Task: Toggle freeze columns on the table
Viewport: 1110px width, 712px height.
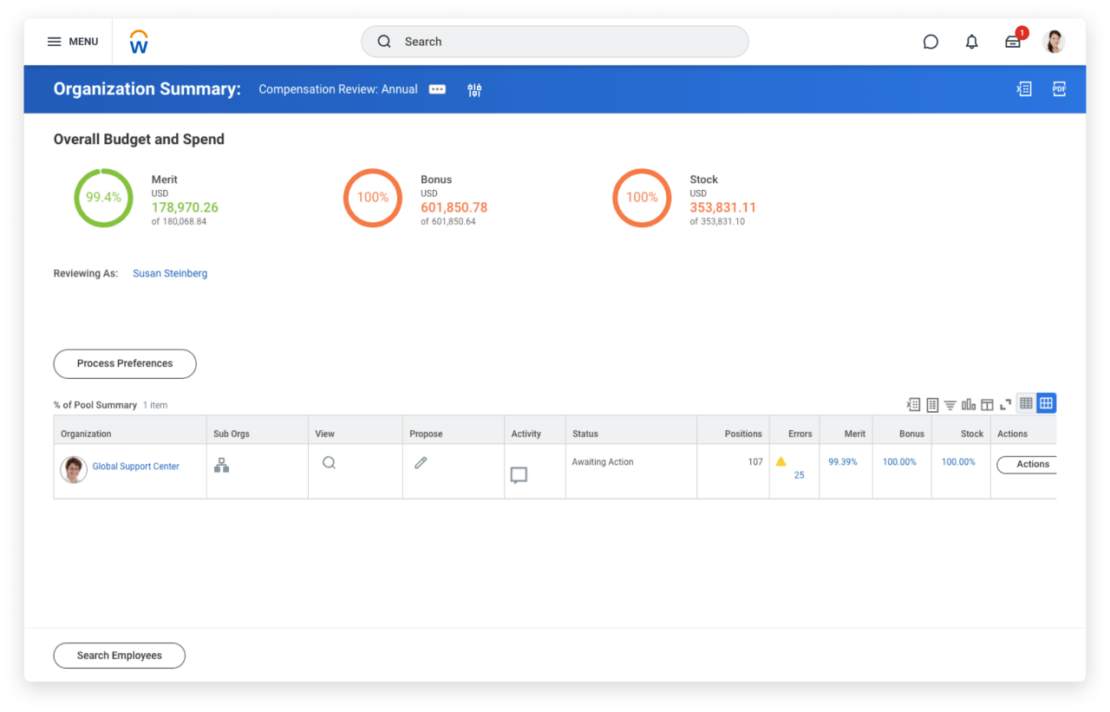Action: pyautogui.click(x=986, y=404)
